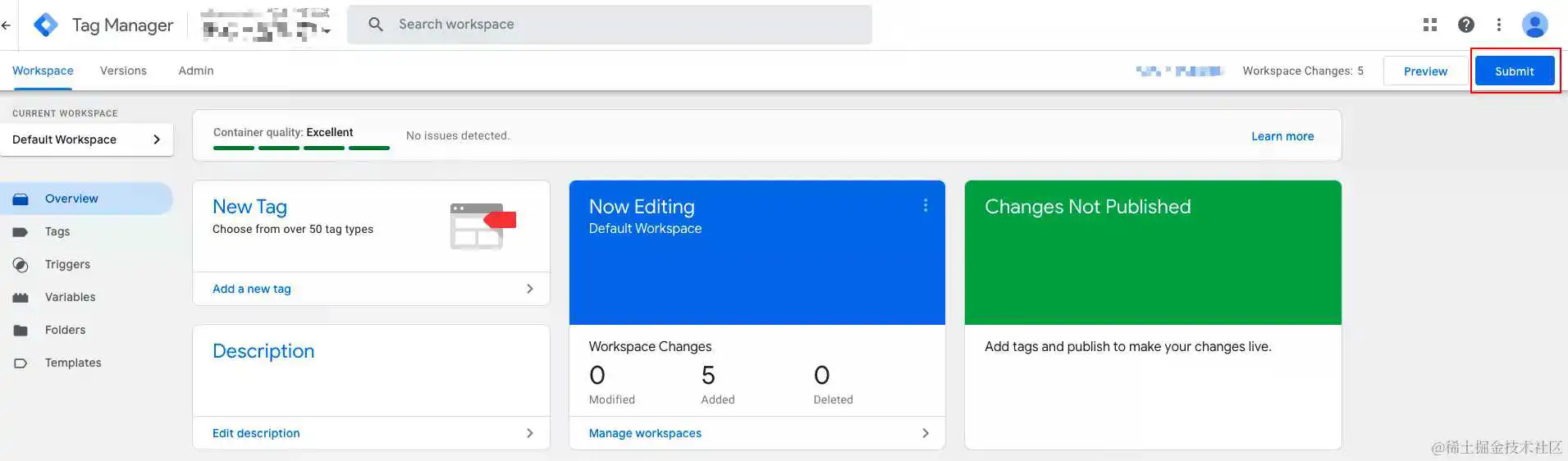Screen dimensions: 1568x461
Task: Click the chevron next to Add a new tag
Action: coord(529,289)
